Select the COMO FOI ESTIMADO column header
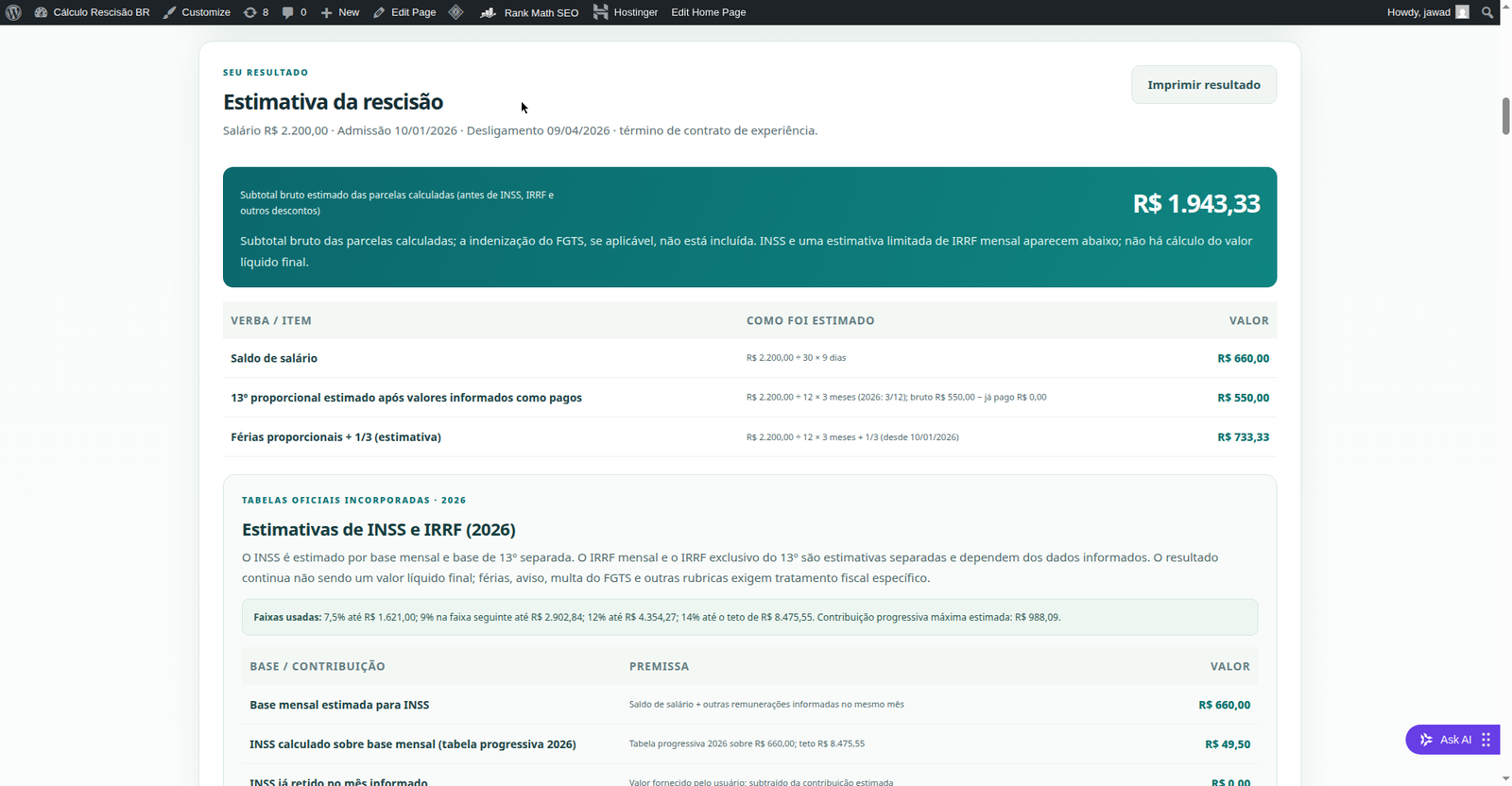Viewport: 1512px width, 786px height. tap(811, 321)
